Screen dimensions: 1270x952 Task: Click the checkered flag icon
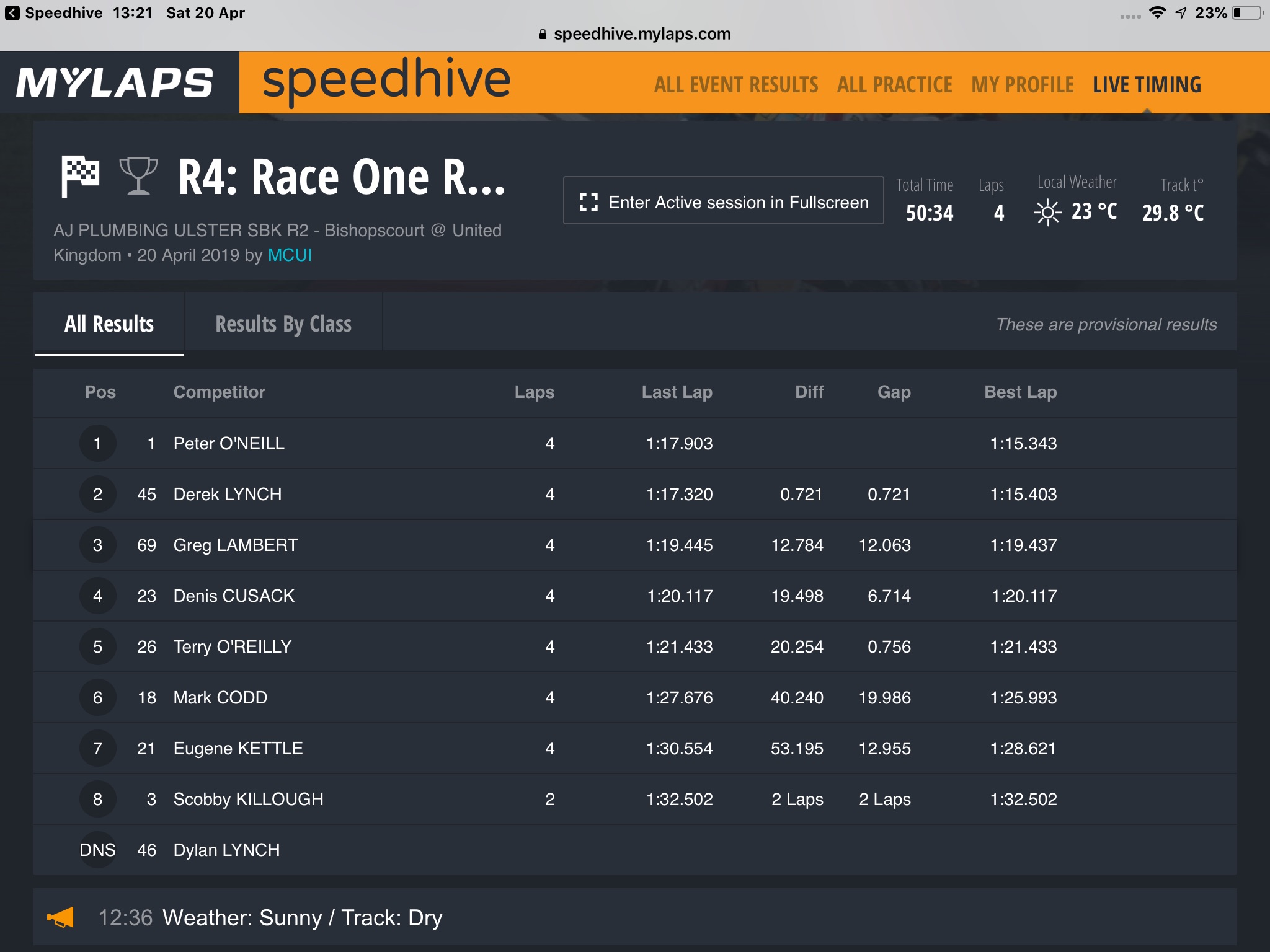pos(80,177)
